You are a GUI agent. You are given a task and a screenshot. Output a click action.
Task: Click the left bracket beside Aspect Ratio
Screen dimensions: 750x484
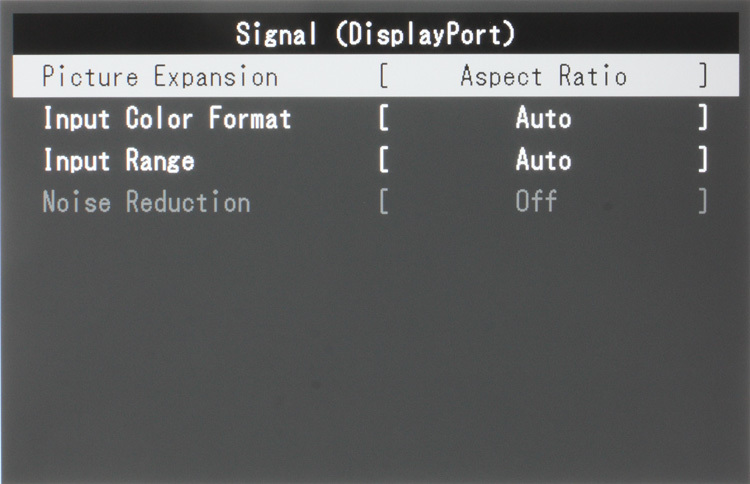[384, 77]
